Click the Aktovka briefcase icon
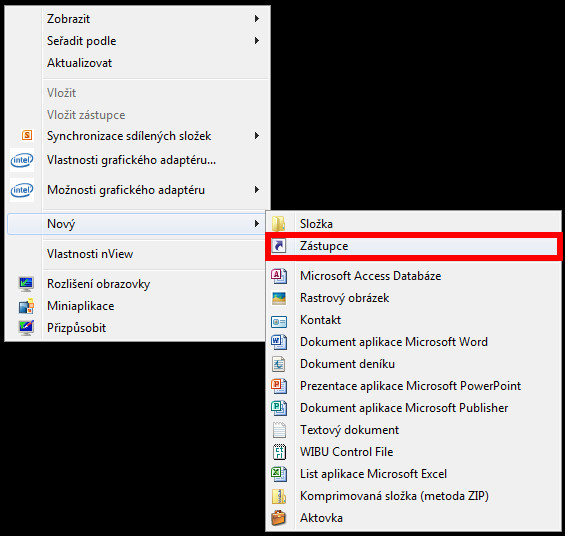This screenshot has width=565, height=536. pos(279,518)
